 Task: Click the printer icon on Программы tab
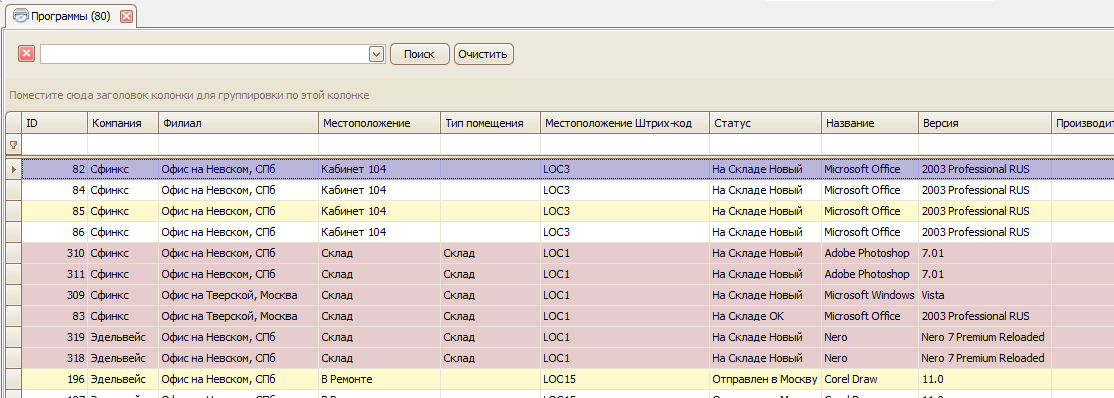(21, 16)
